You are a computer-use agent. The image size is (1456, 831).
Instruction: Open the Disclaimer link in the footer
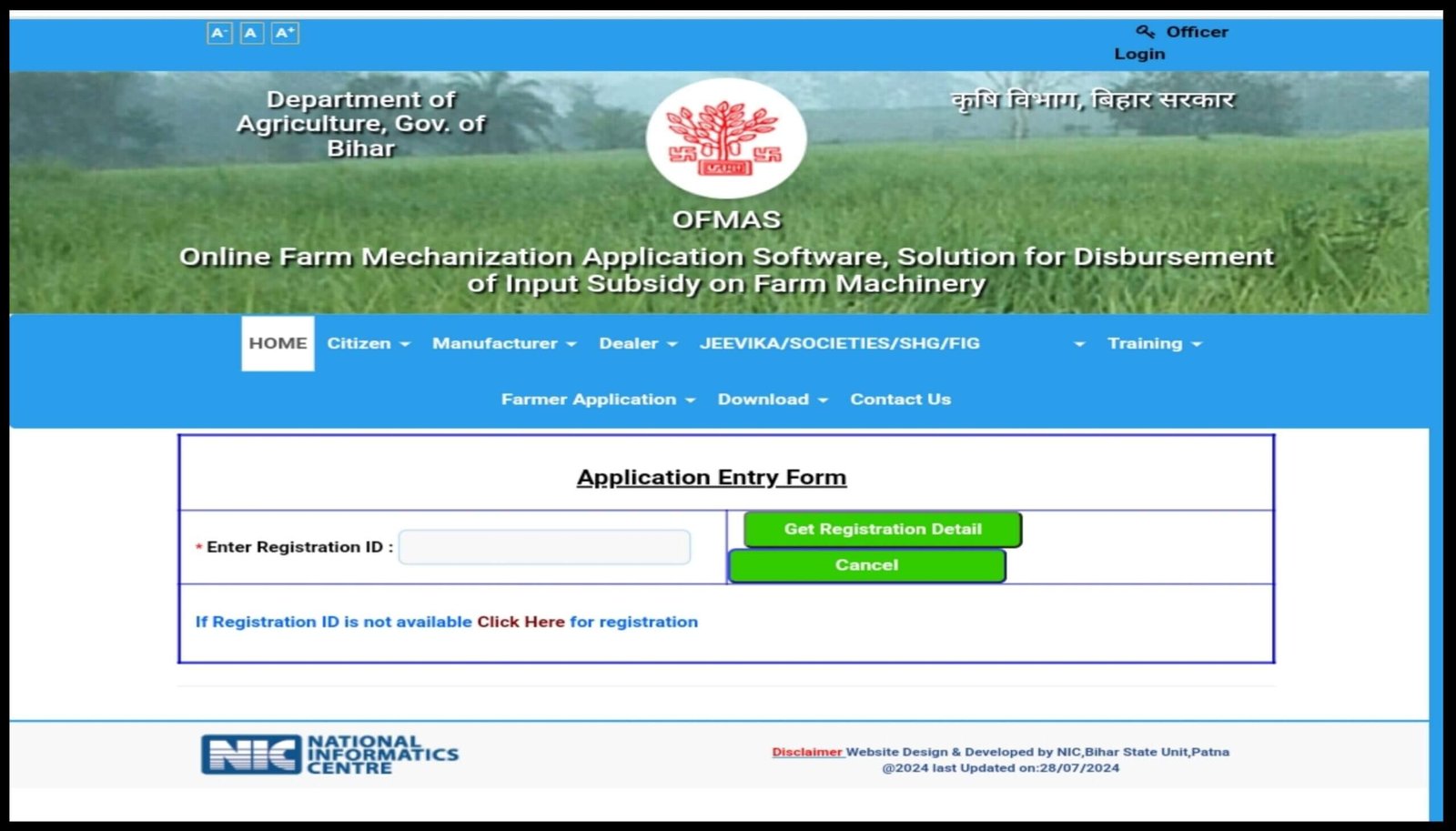[804, 752]
